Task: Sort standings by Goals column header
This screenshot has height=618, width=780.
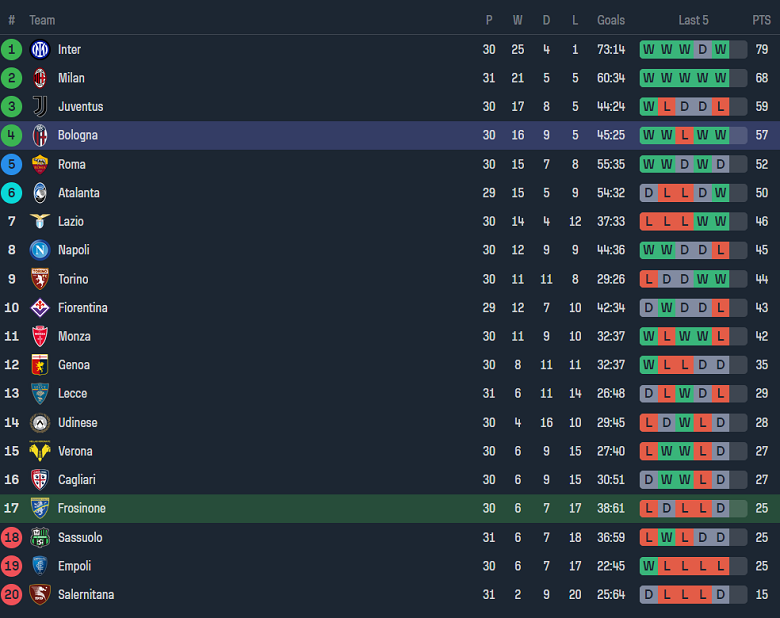Action: click(x=611, y=20)
